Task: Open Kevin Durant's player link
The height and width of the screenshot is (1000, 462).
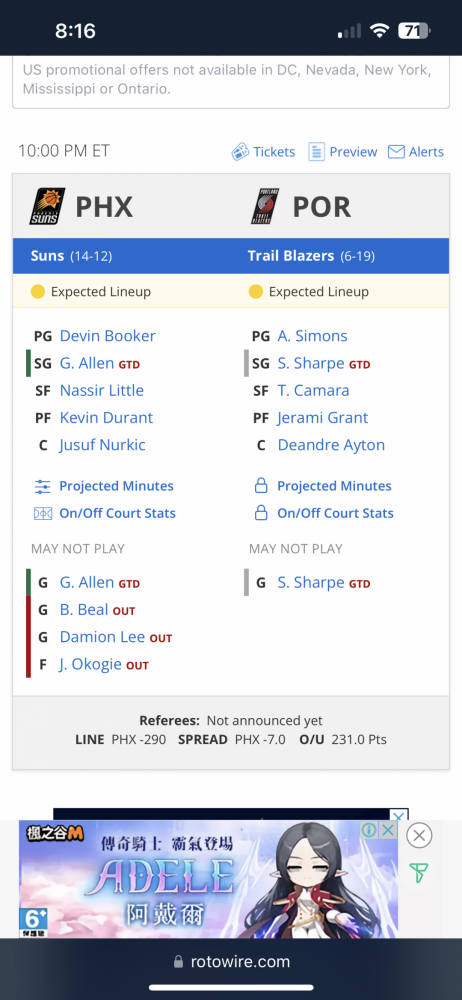Action: pos(107,418)
